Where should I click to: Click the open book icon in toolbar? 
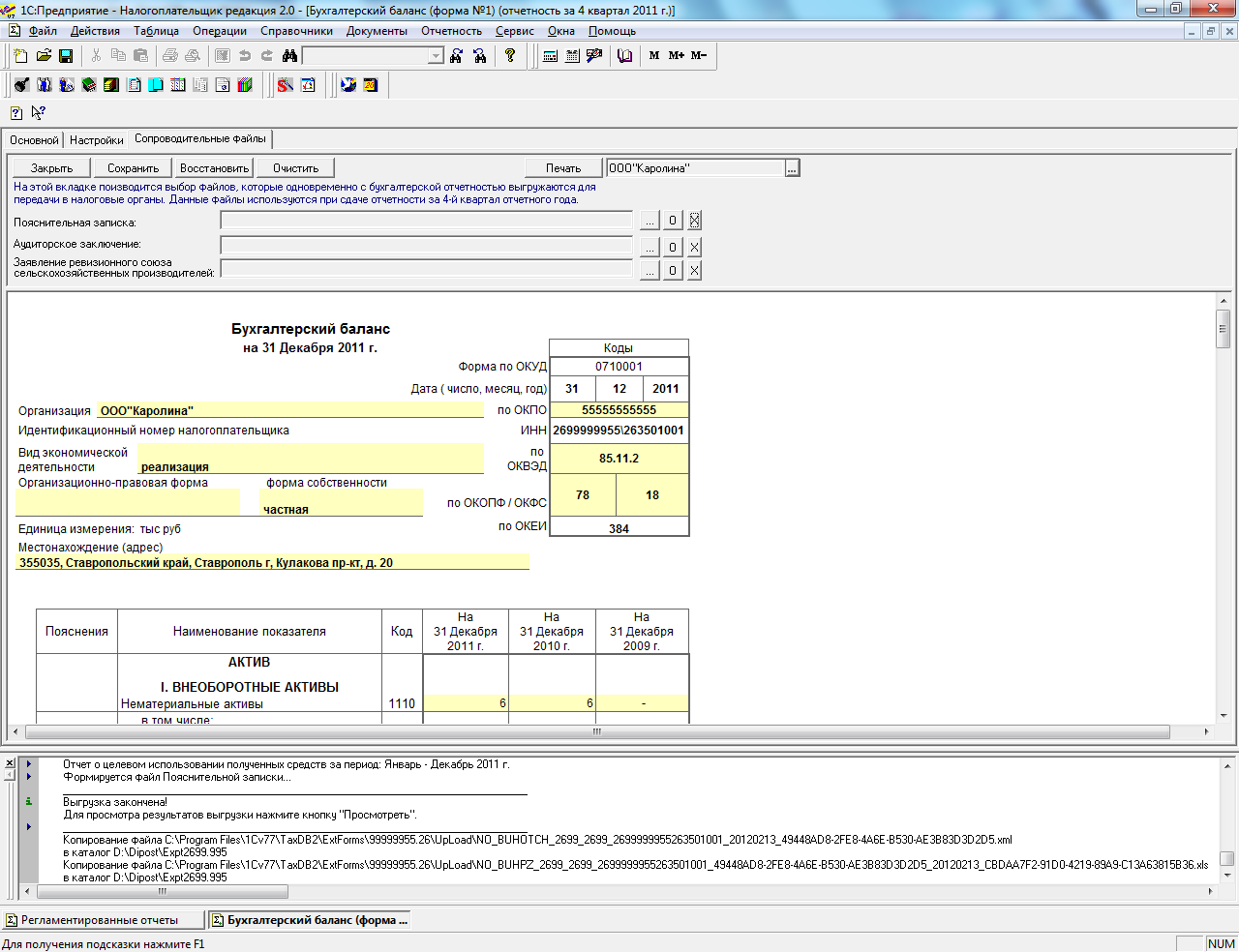point(624,56)
